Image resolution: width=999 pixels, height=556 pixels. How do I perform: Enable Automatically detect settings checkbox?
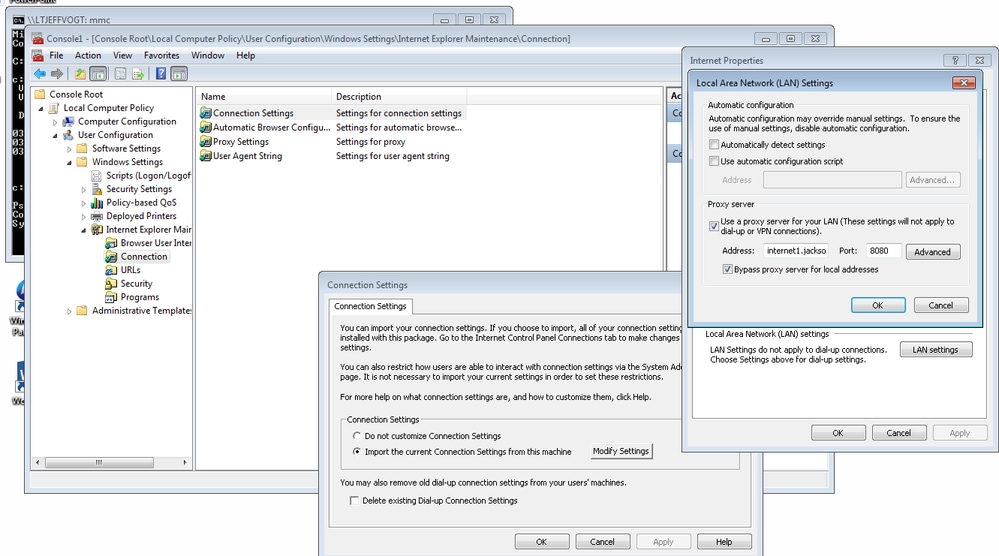[714, 145]
